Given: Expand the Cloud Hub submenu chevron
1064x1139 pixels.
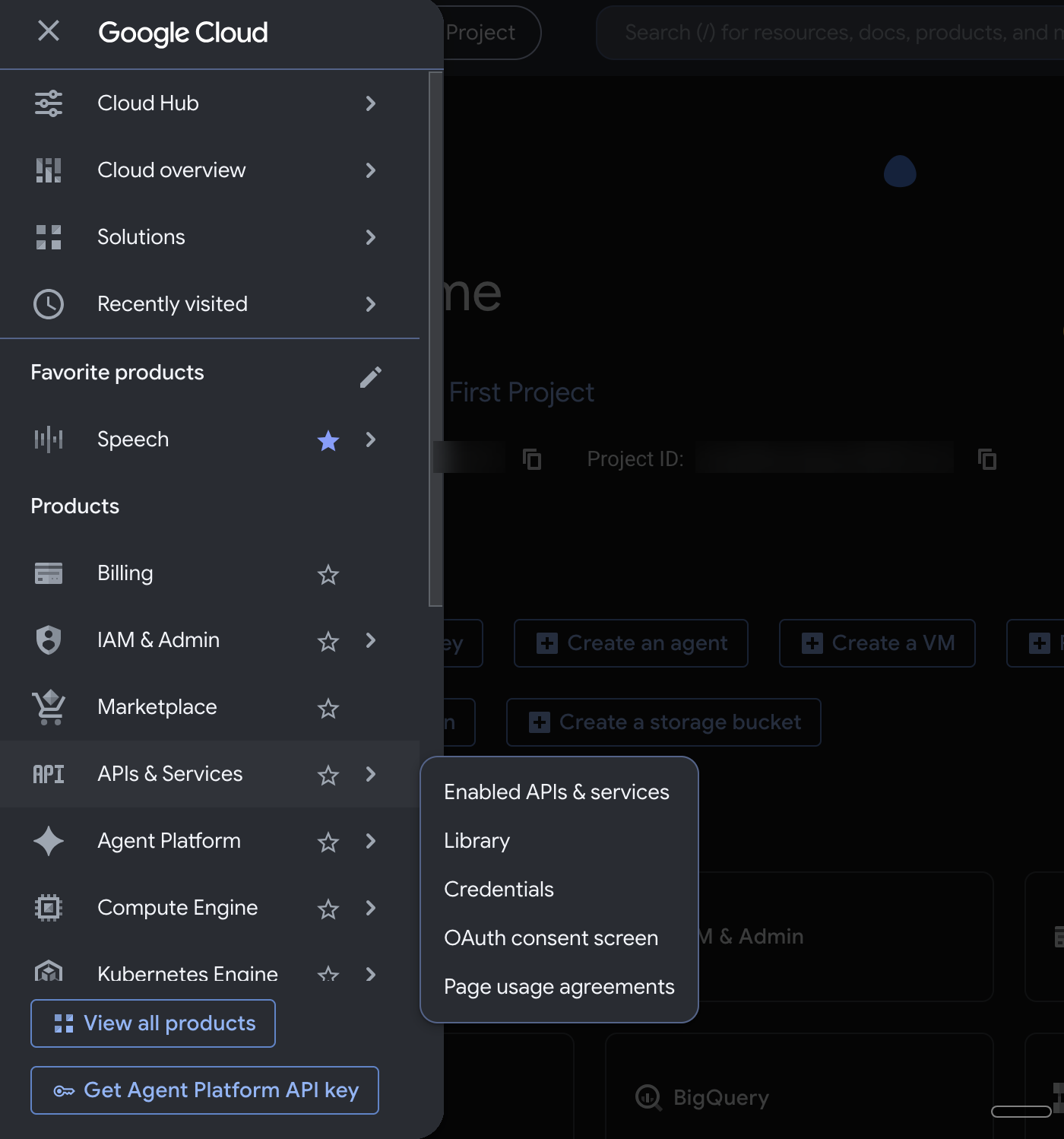Looking at the screenshot, I should [x=371, y=103].
